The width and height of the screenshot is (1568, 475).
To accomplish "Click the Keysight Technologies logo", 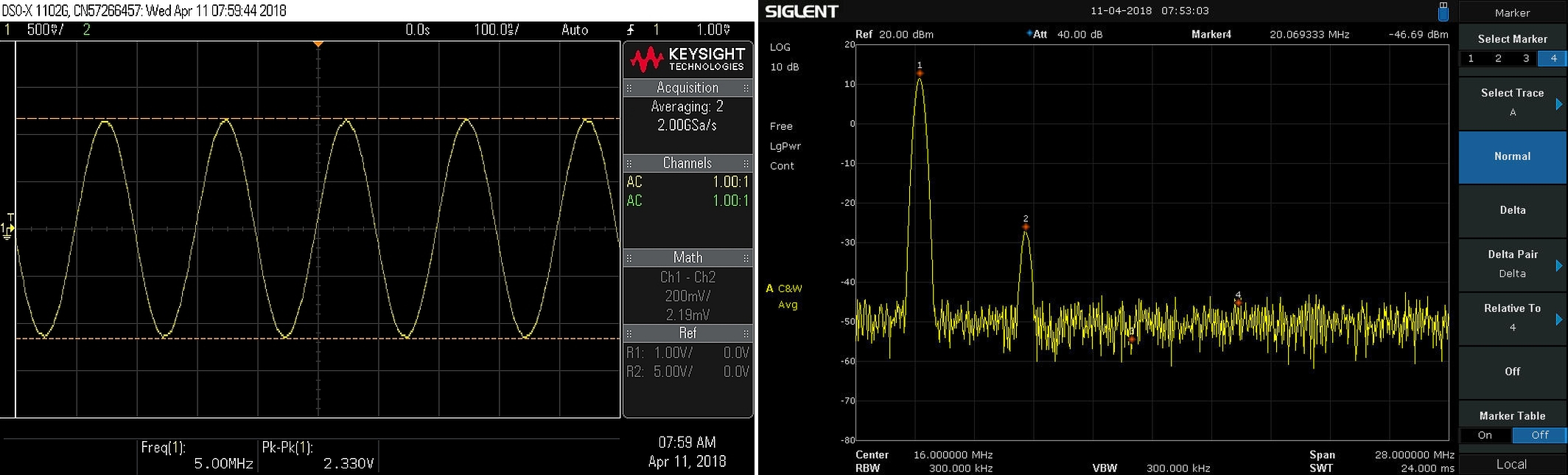I will point(687,60).
